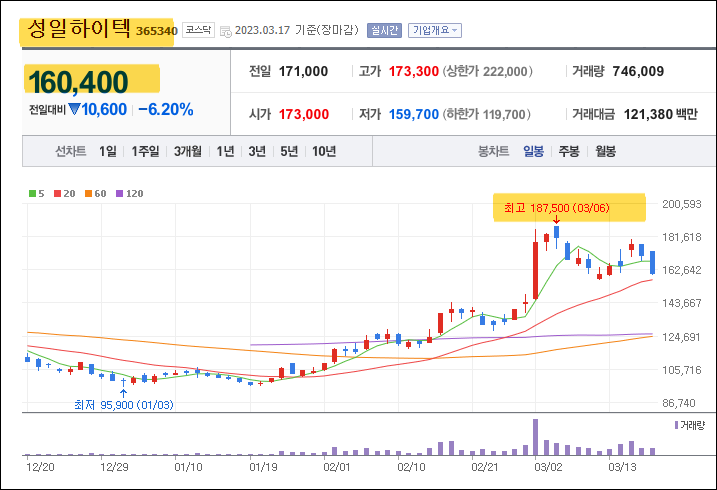Click the 코스닥 market badge
The height and width of the screenshot is (490, 717).
click(x=198, y=31)
